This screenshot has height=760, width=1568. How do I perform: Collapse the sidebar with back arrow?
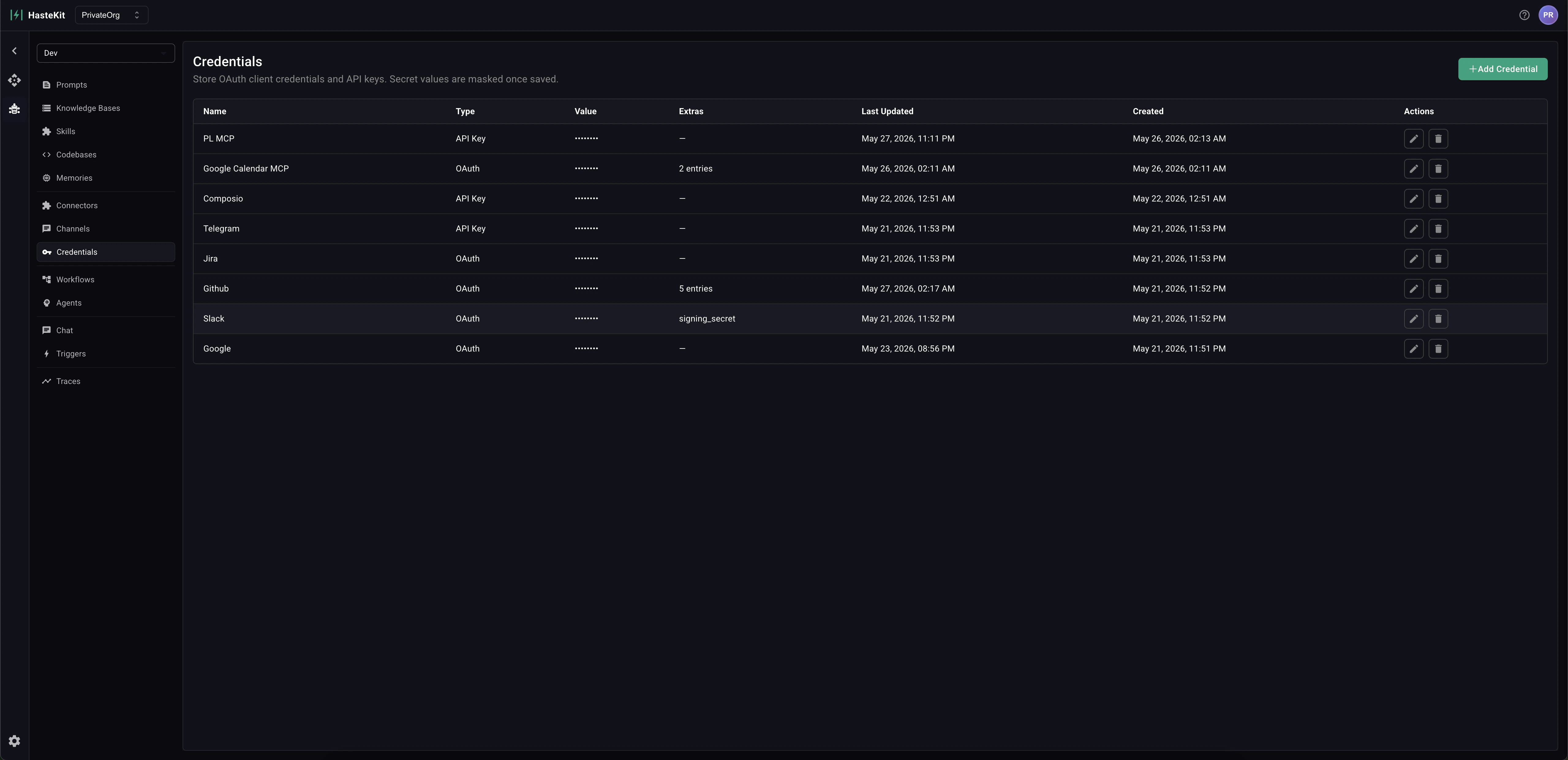pyautogui.click(x=15, y=51)
